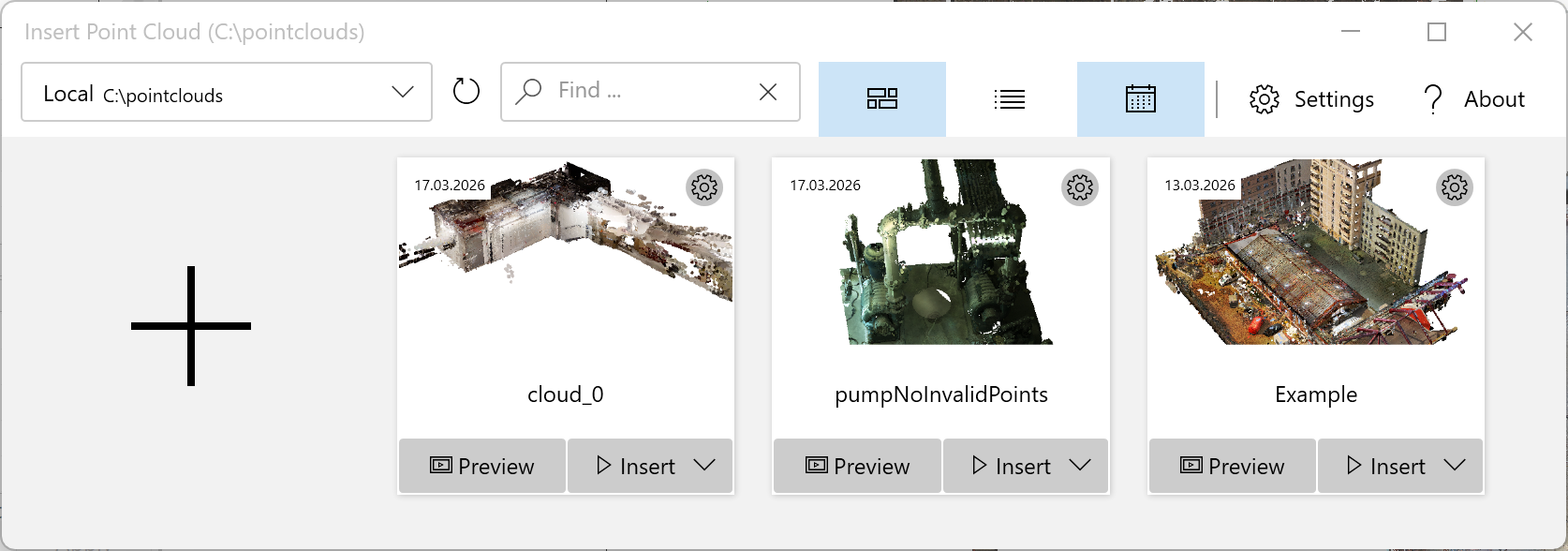Expand Insert options for Example
Image resolution: width=1568 pixels, height=551 pixels.
coord(1455,466)
